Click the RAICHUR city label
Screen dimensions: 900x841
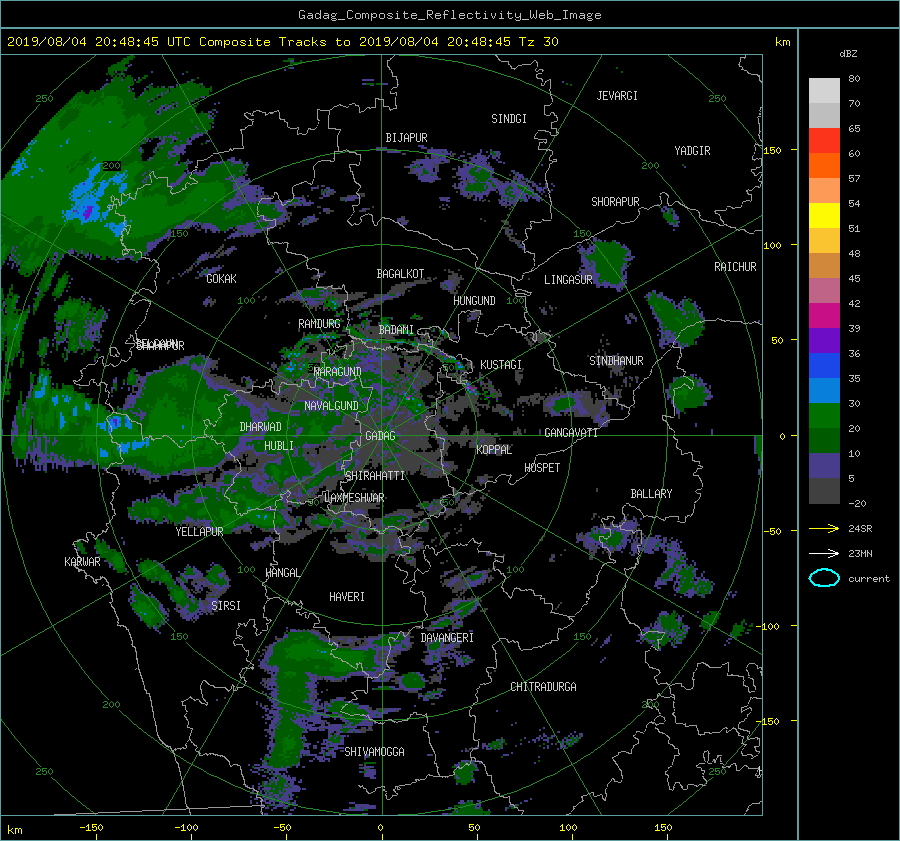pyautogui.click(x=735, y=267)
